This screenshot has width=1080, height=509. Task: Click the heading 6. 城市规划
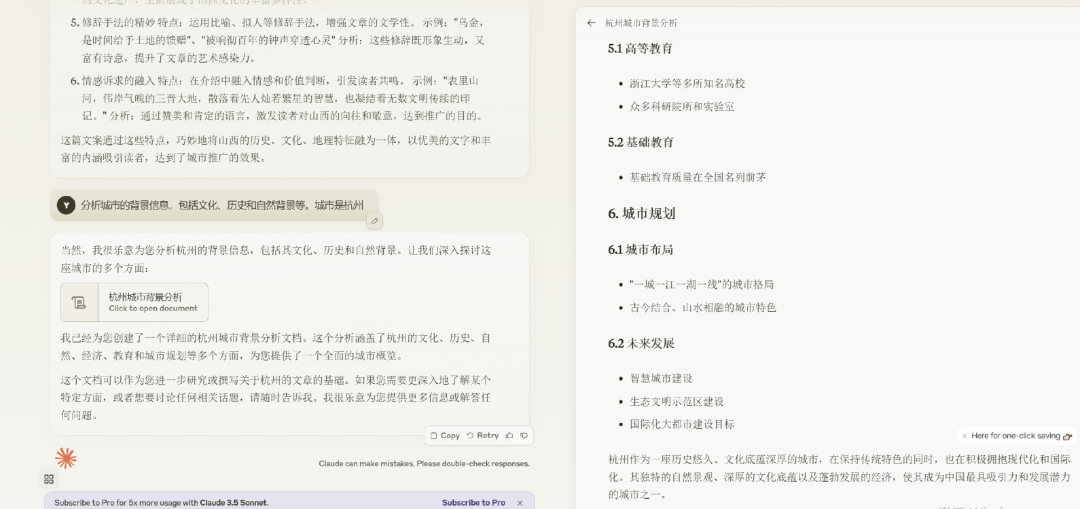click(641, 214)
